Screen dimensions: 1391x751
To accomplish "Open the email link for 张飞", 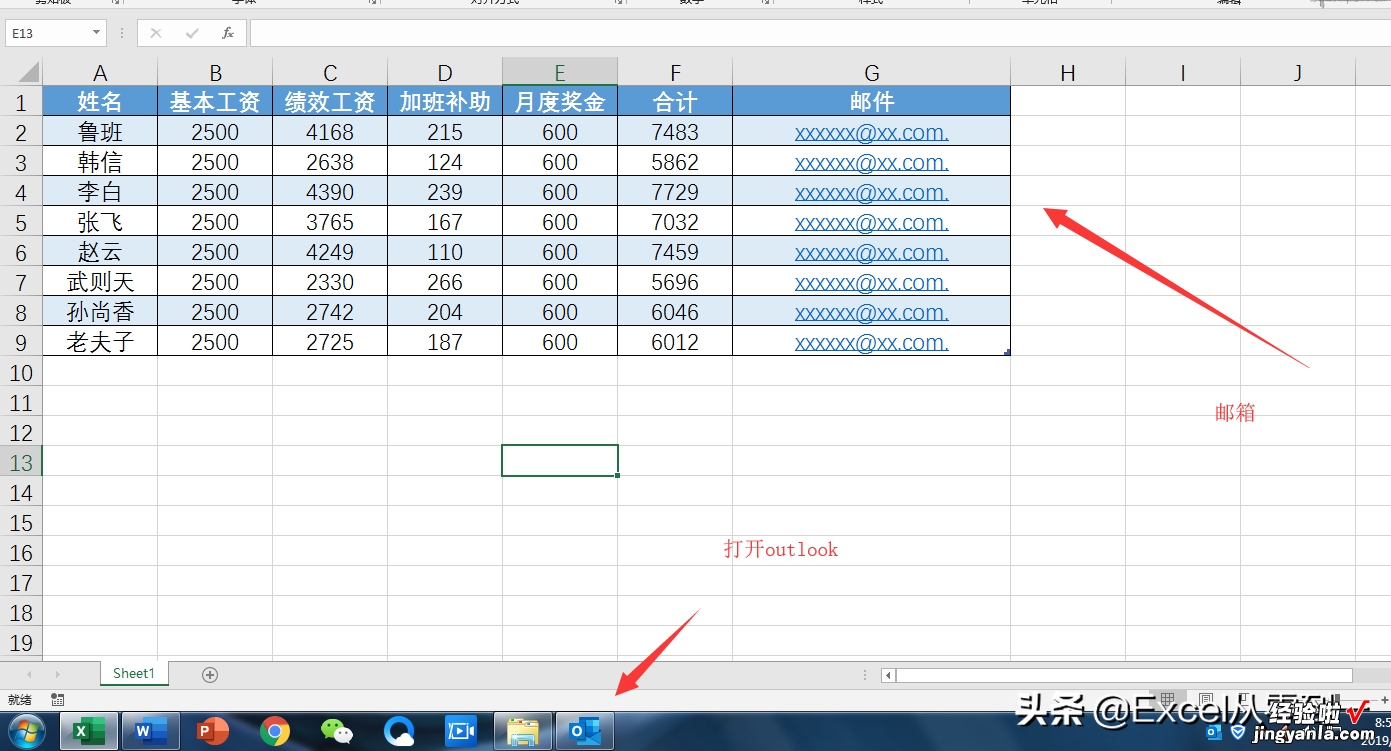I will [x=872, y=222].
